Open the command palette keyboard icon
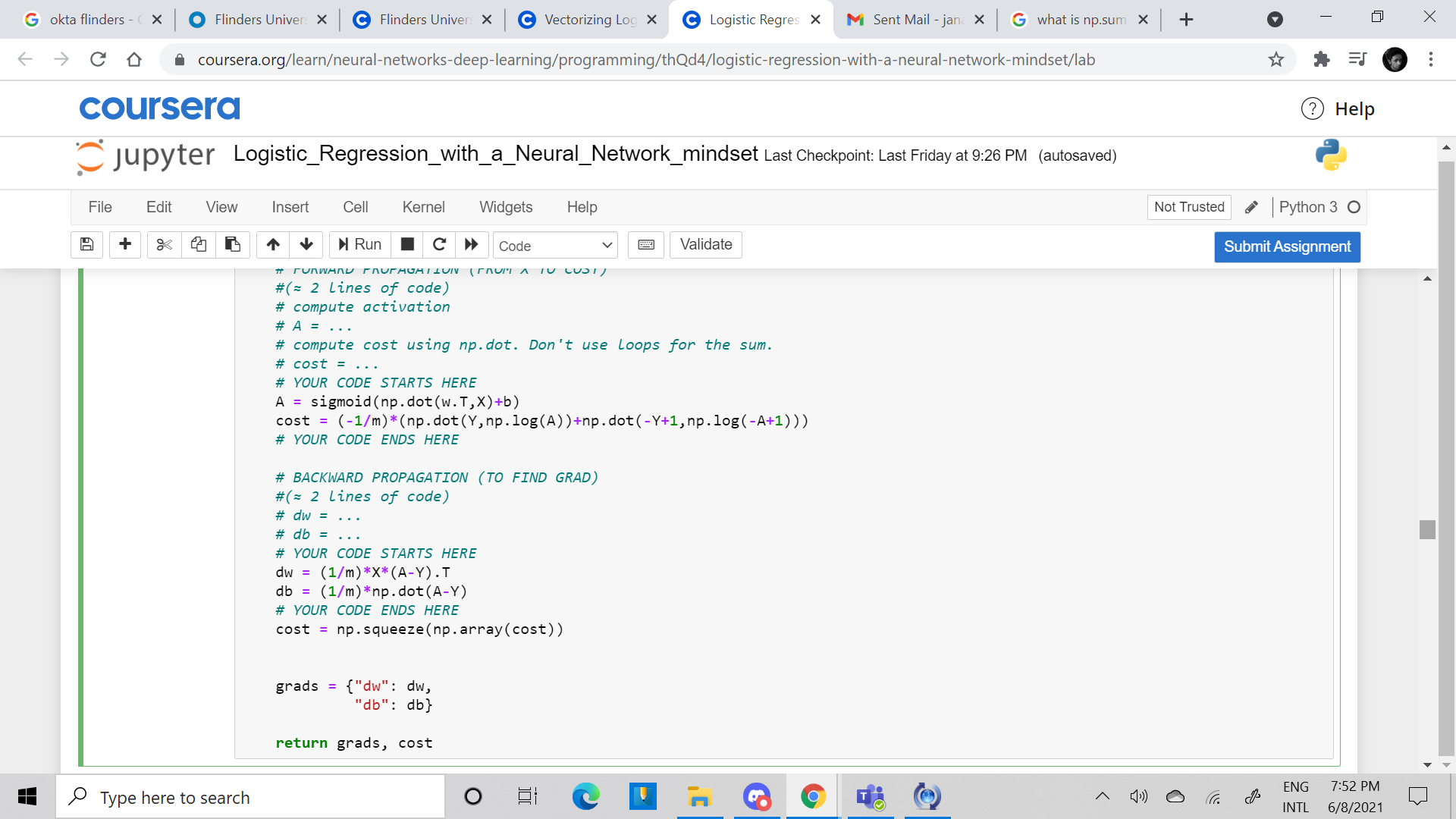The width and height of the screenshot is (1456, 819). point(646,244)
